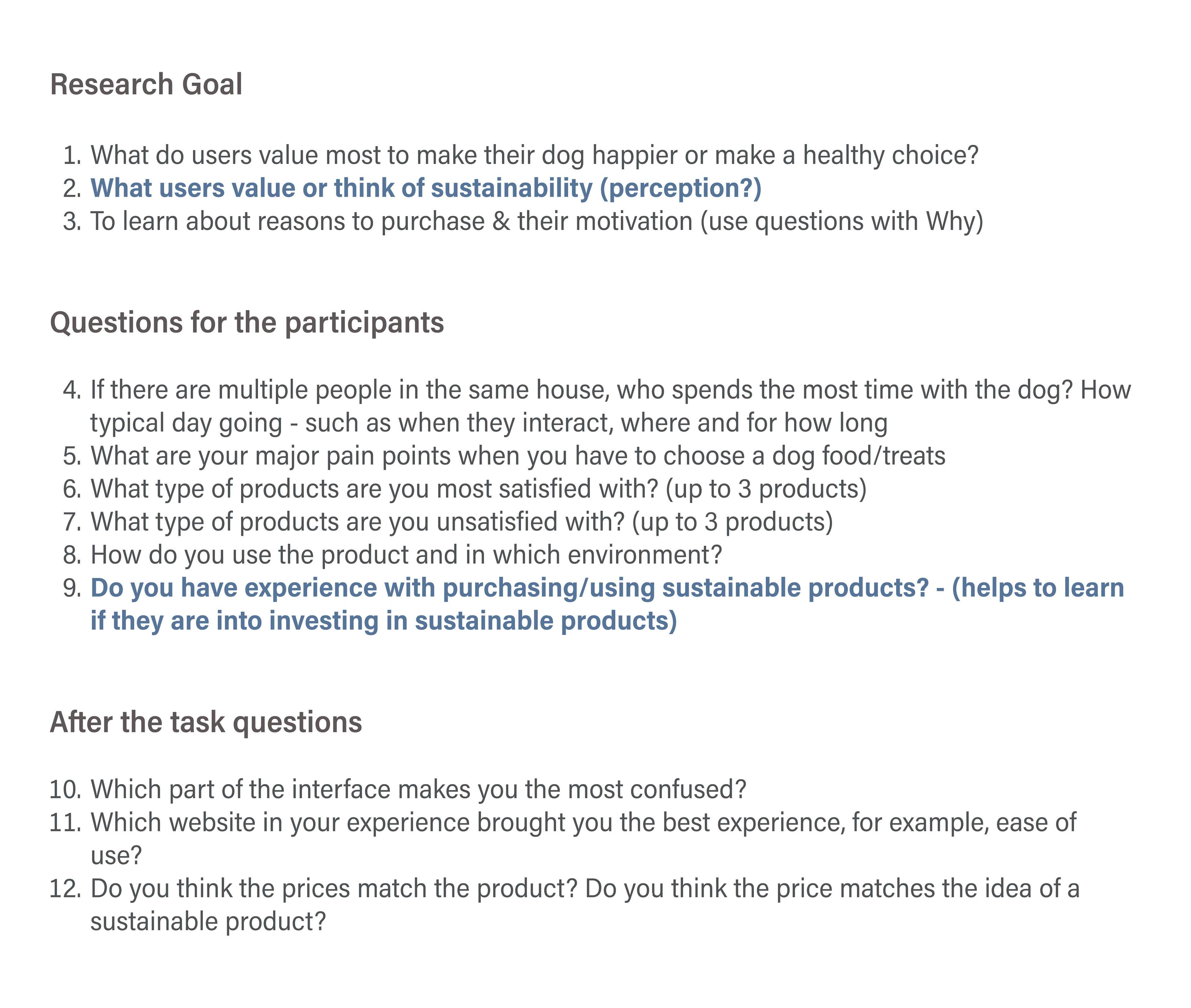Screen dimensions: 1191x1008
Task: Click the question about confusing interface part
Action: (x=418, y=790)
